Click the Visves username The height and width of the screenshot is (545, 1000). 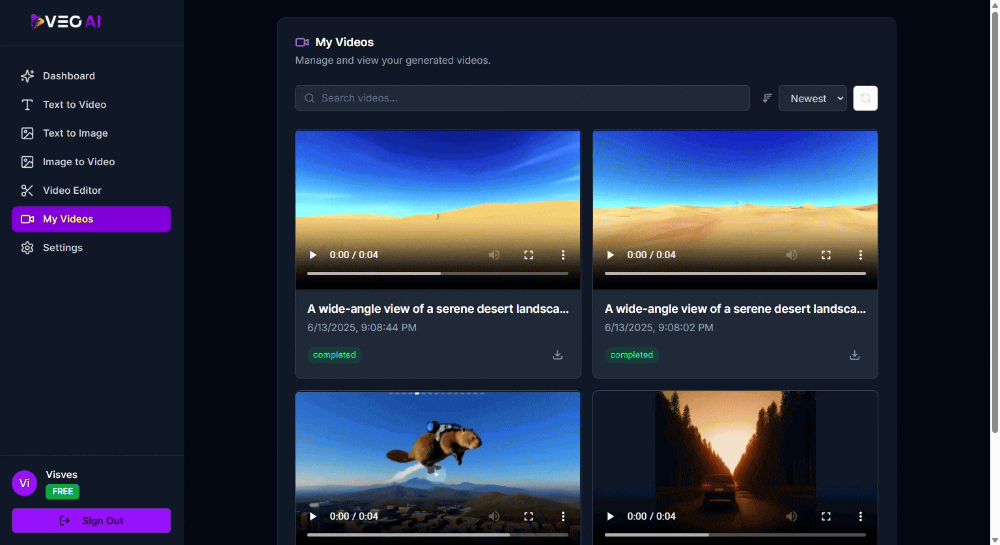[61, 475]
